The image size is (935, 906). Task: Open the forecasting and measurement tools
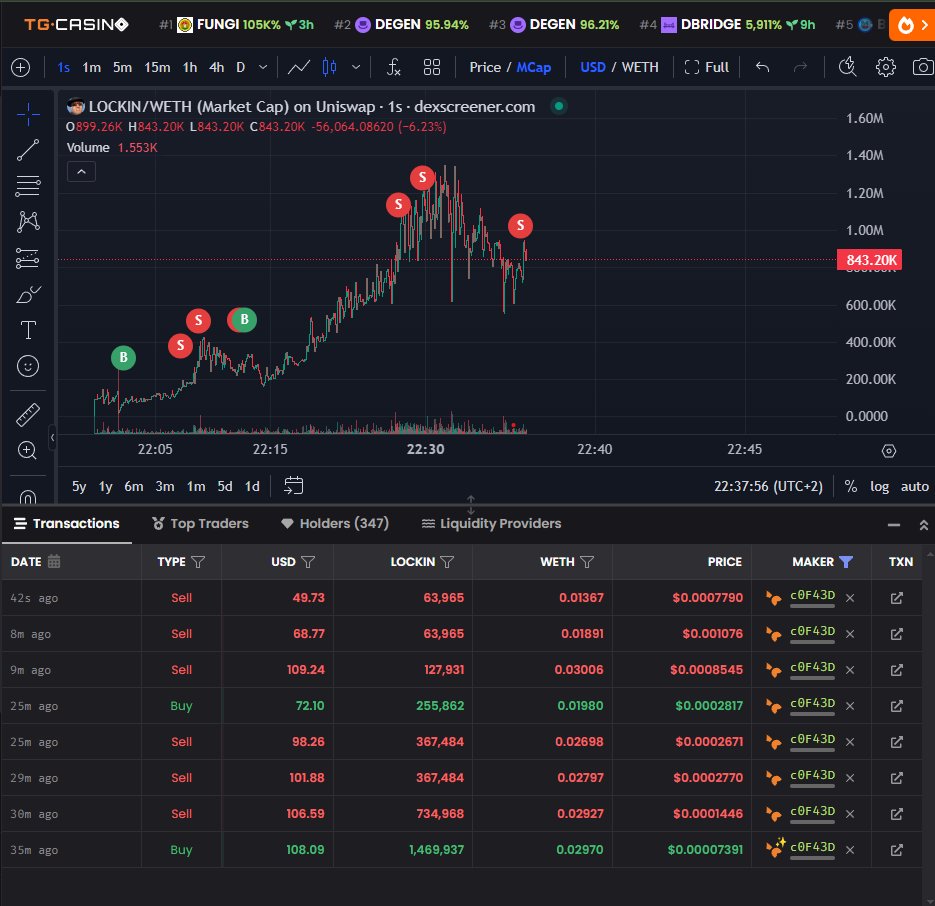27,258
